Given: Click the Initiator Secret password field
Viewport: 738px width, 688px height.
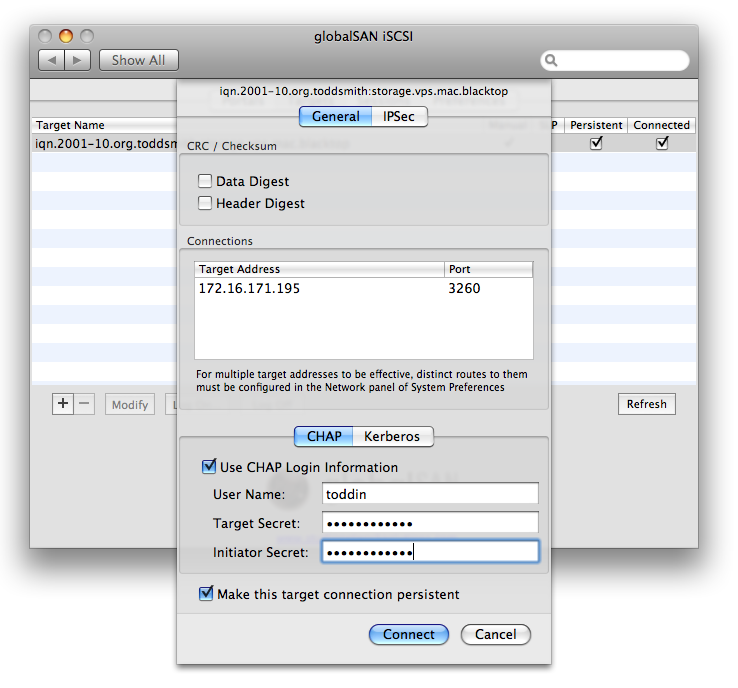Looking at the screenshot, I should point(430,552).
